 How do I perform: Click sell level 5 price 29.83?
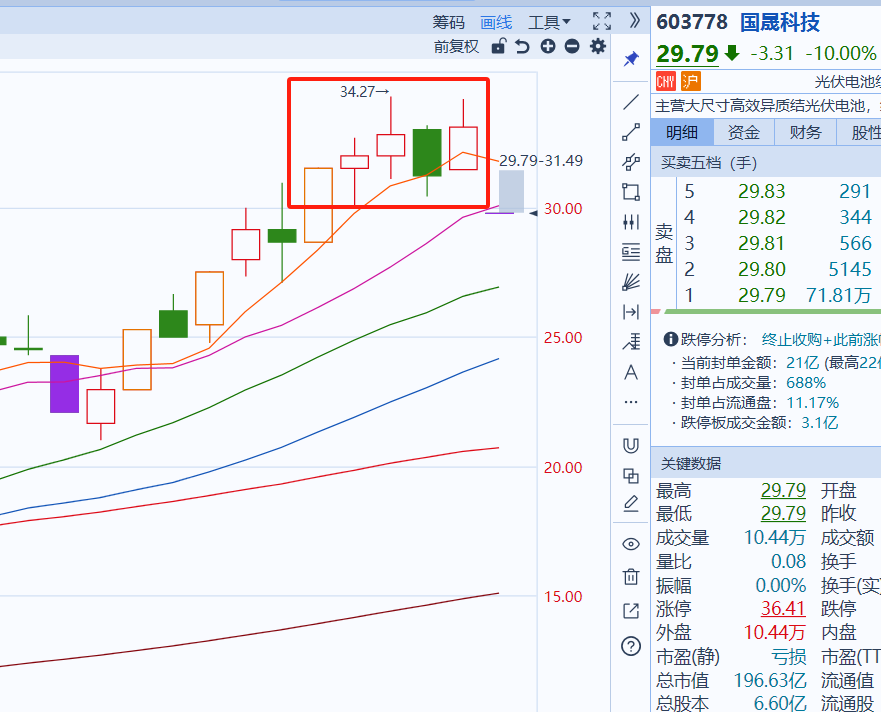point(761,192)
